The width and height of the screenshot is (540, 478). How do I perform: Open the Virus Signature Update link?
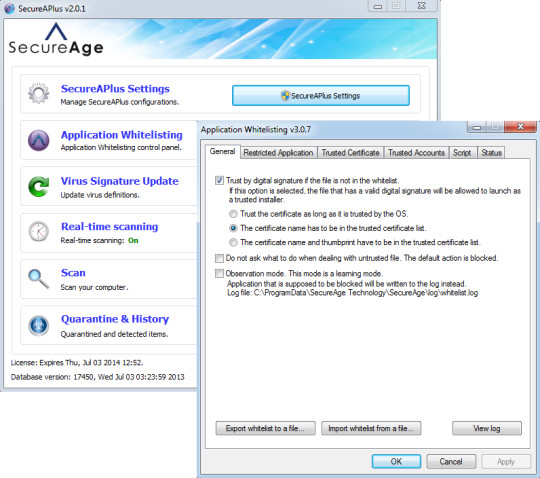click(120, 181)
